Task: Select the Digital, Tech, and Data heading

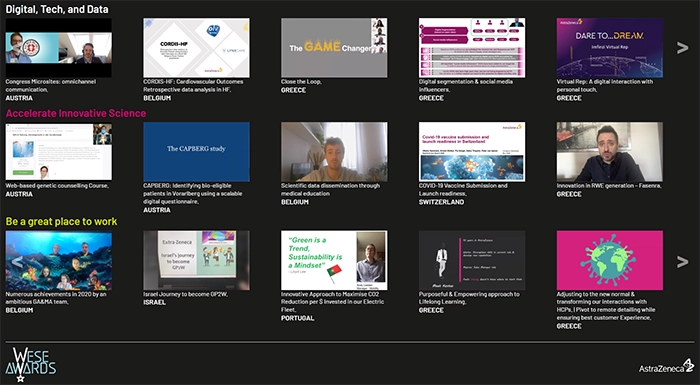Action: coord(57,9)
